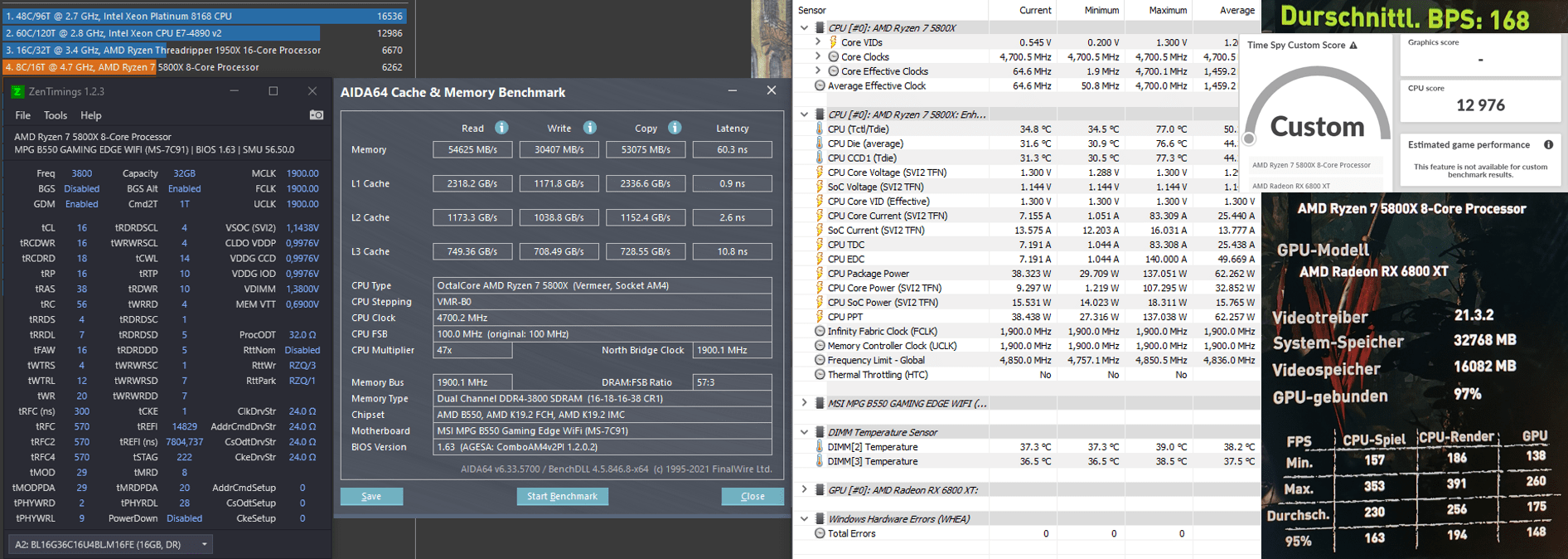
Task: Click the info icon beside Estimated game performance
Action: tap(1548, 144)
